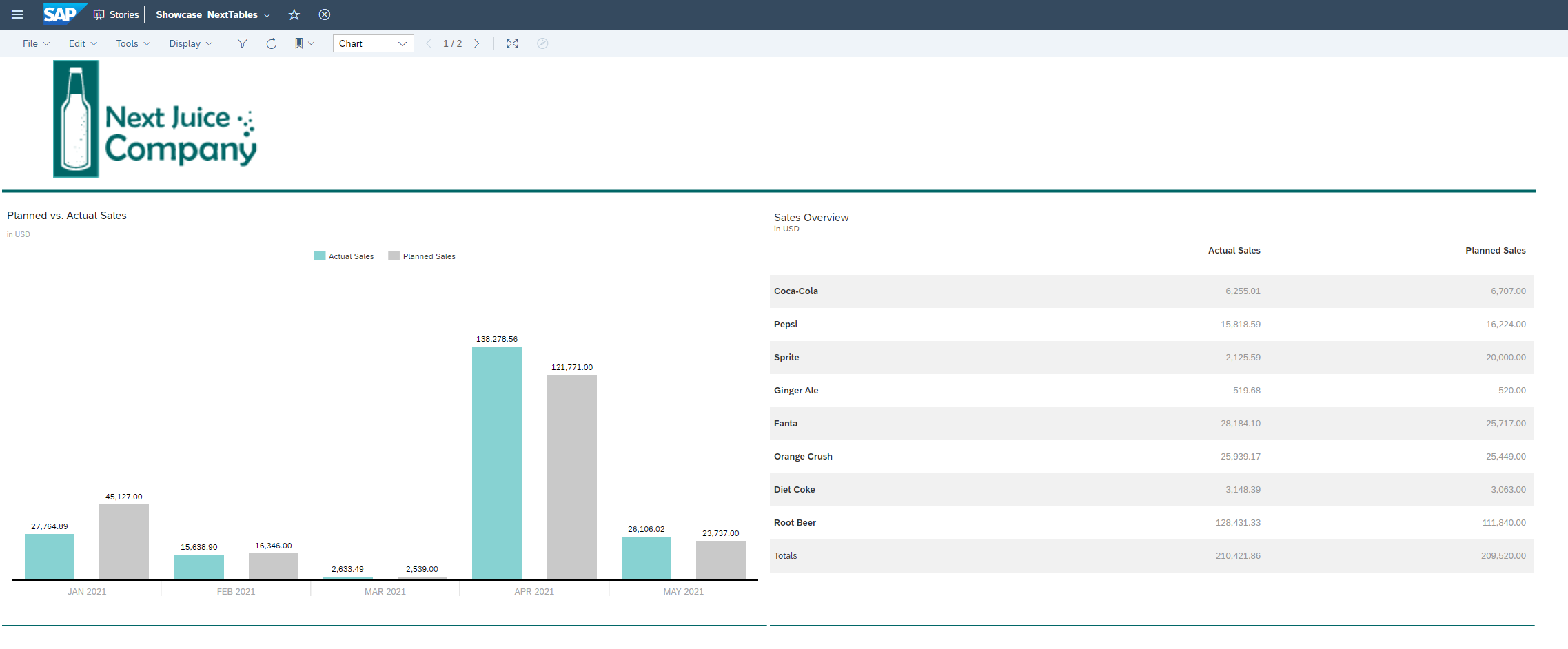Click the MAR 2021 axis label
Viewport: 1568px width, 649px height.
pos(385,592)
